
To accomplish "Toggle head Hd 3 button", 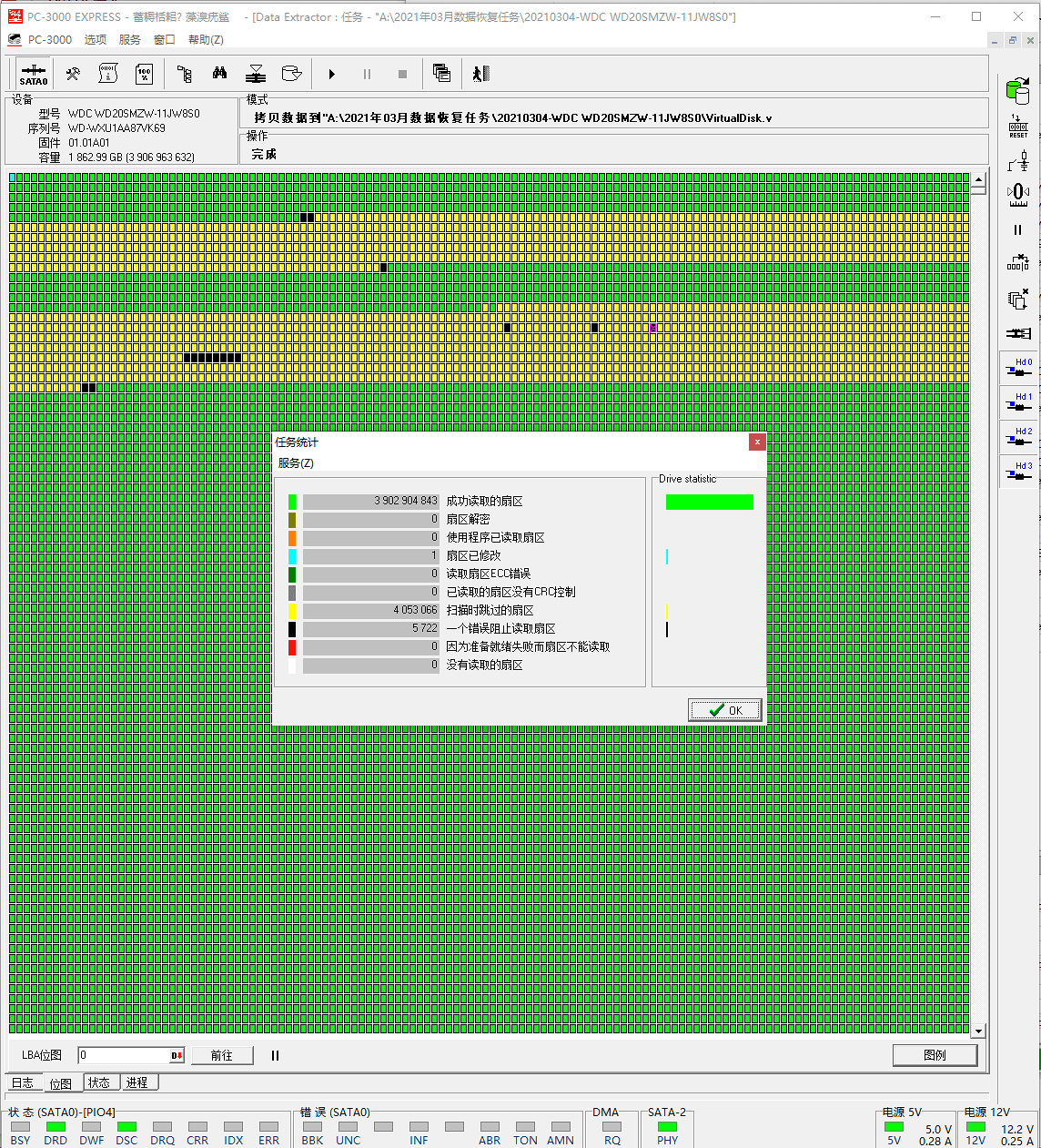I will point(1018,473).
